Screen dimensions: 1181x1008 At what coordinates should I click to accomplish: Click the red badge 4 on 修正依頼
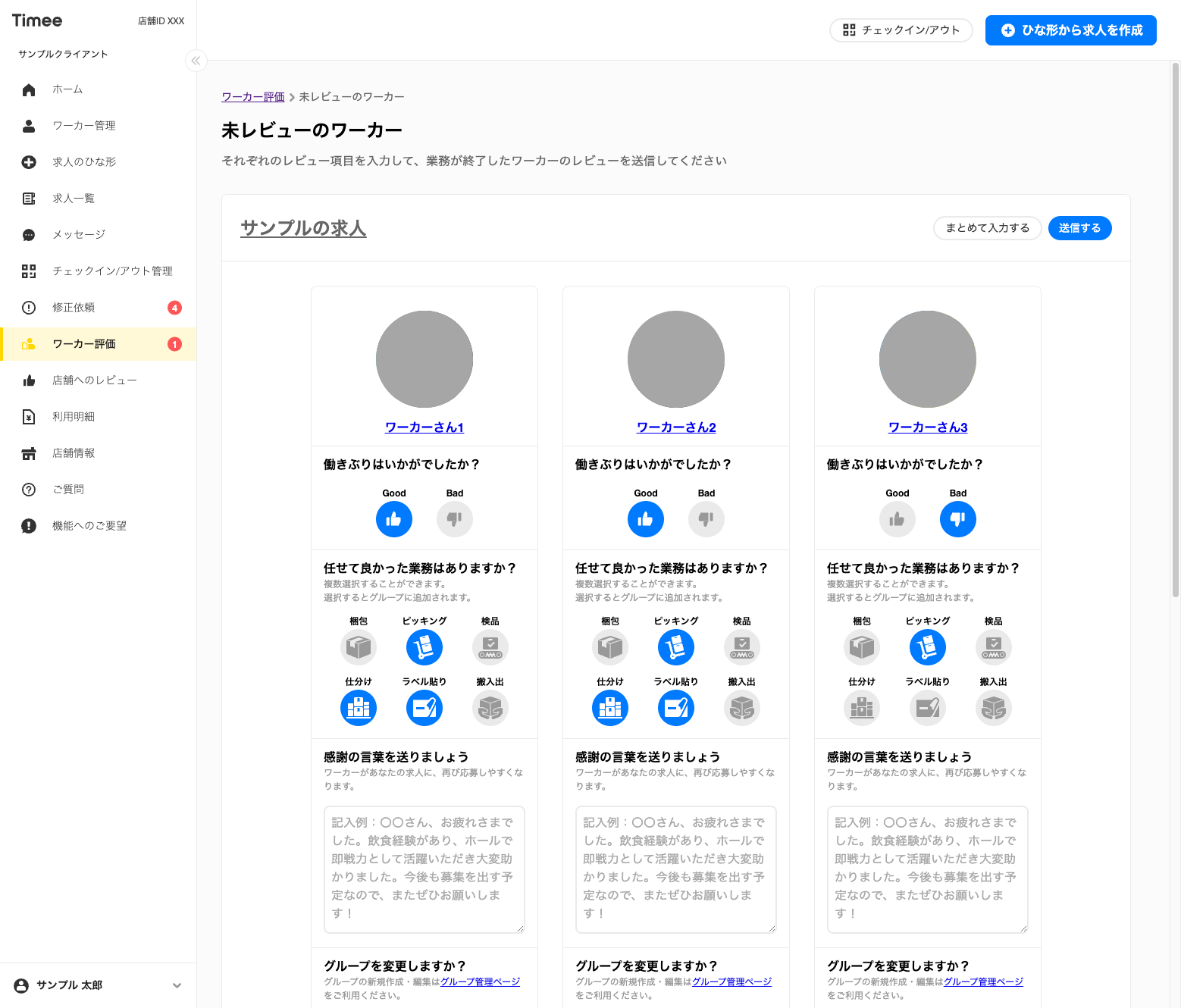coord(174,308)
